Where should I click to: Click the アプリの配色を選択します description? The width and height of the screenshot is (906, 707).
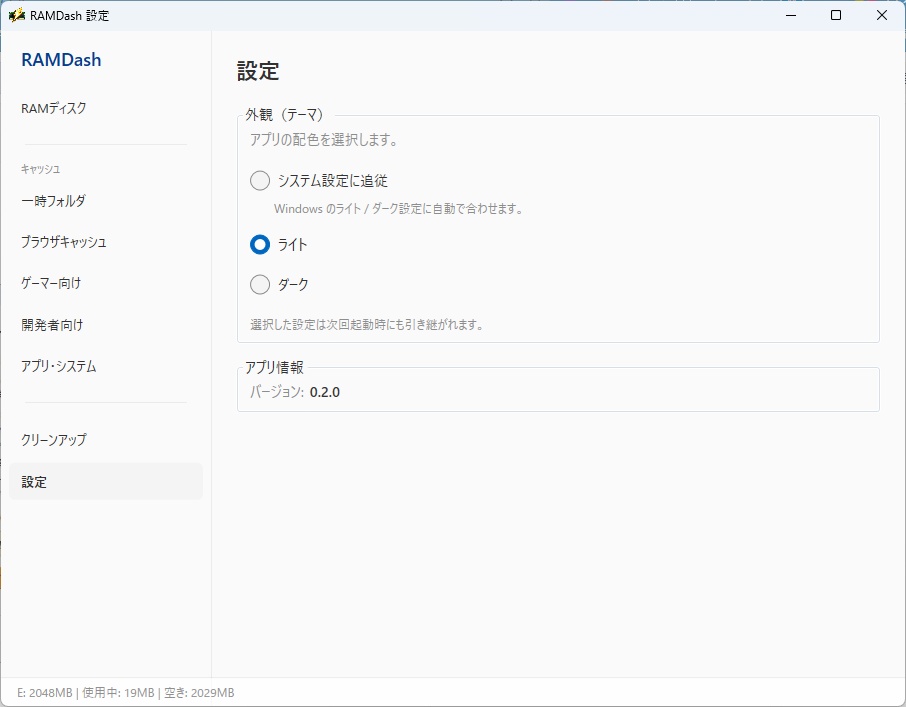click(324, 140)
